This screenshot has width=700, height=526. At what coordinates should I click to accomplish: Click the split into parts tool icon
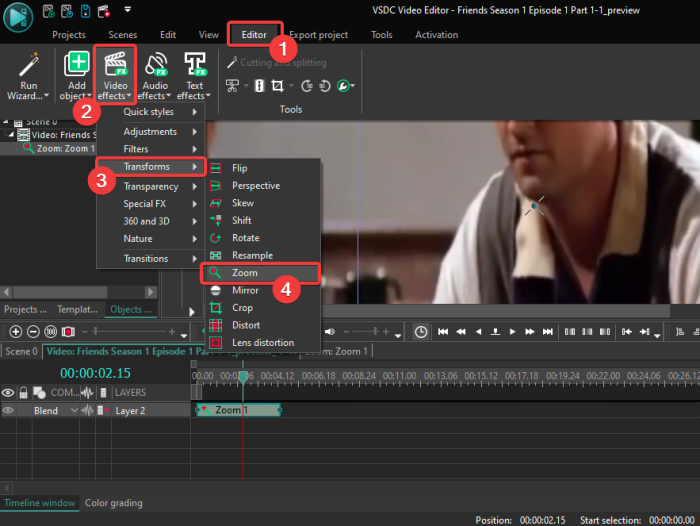pyautogui.click(x=259, y=86)
